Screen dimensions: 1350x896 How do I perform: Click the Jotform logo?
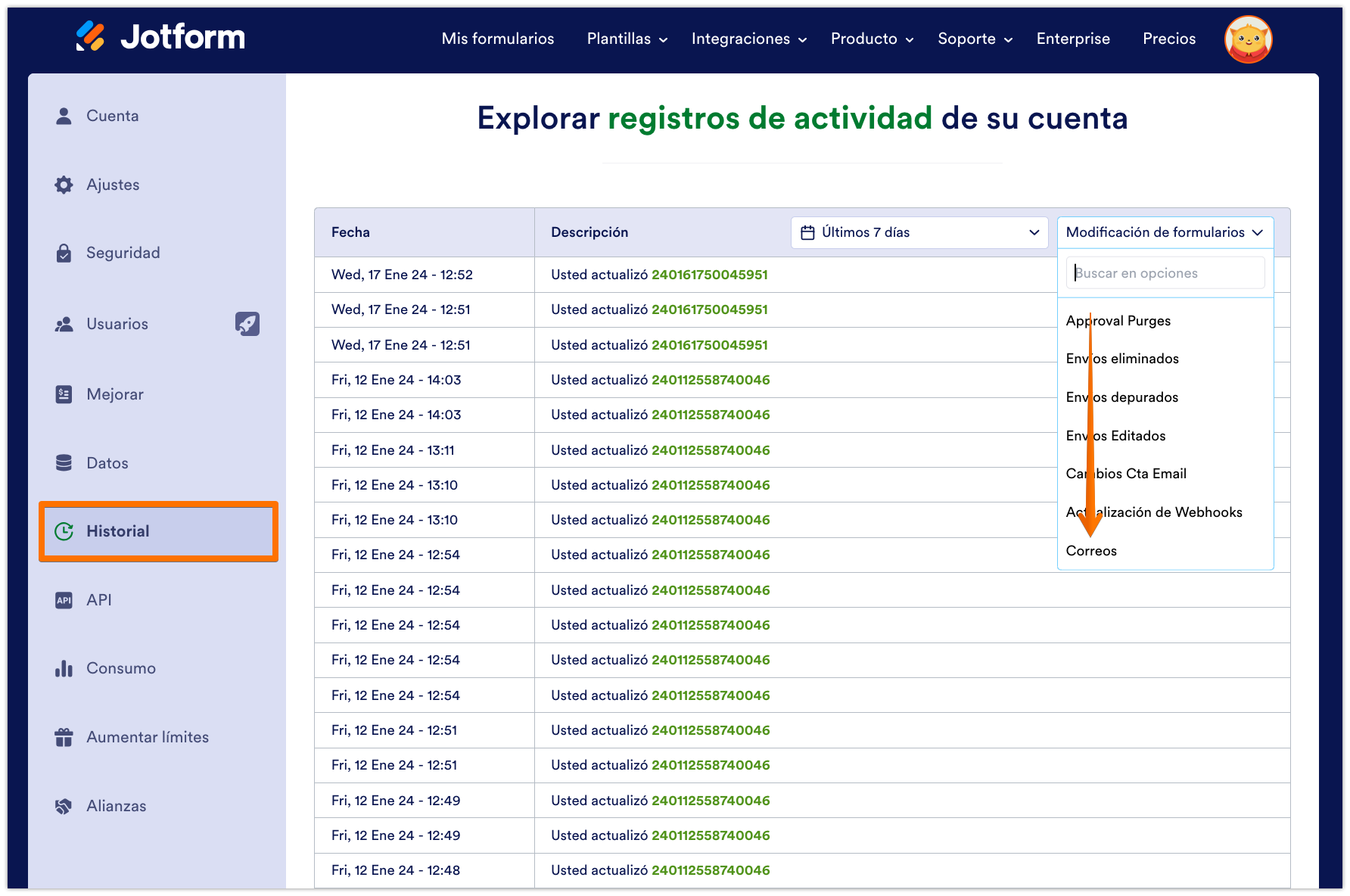coord(161,36)
